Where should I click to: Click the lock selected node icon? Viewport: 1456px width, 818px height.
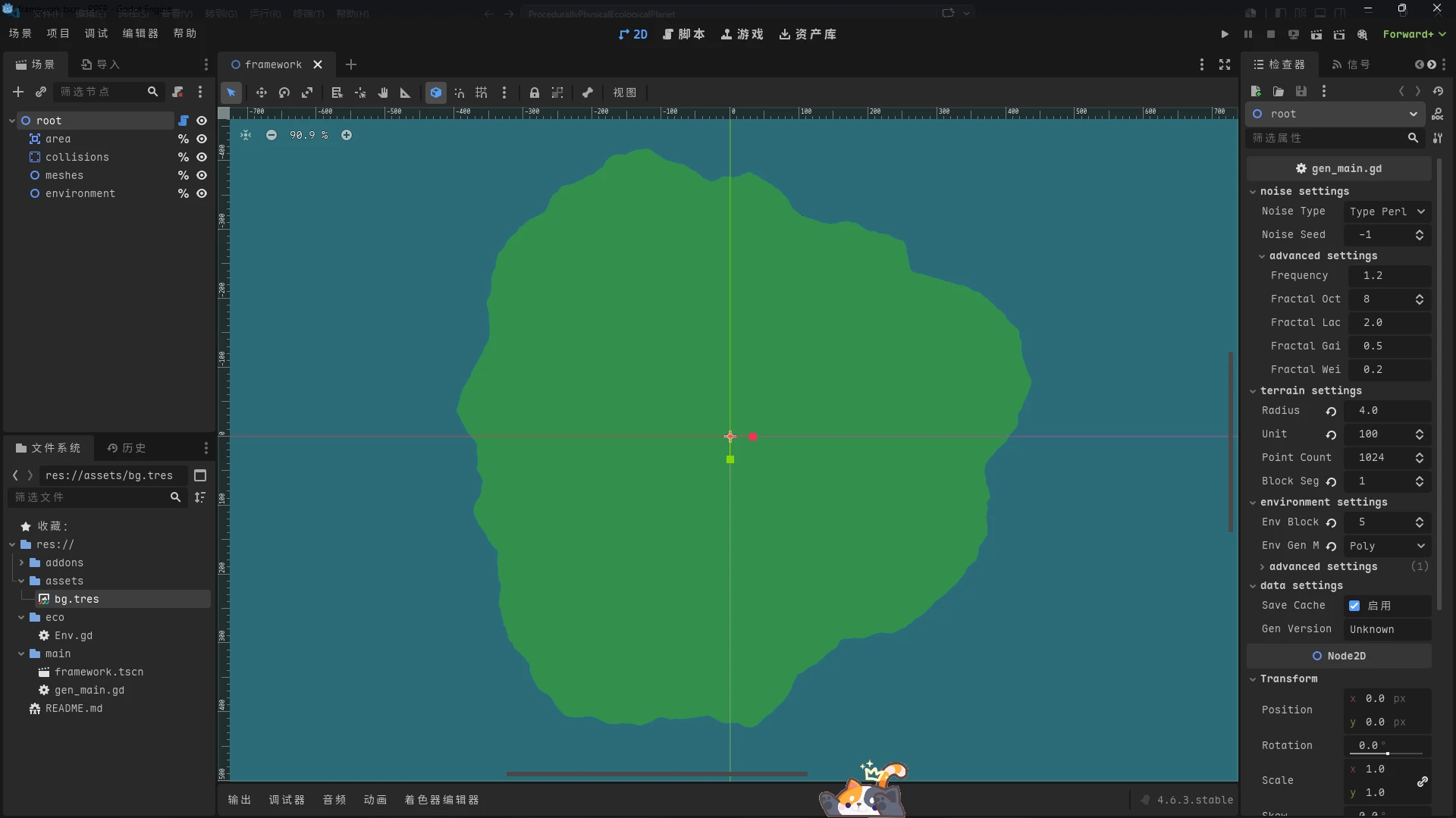535,92
